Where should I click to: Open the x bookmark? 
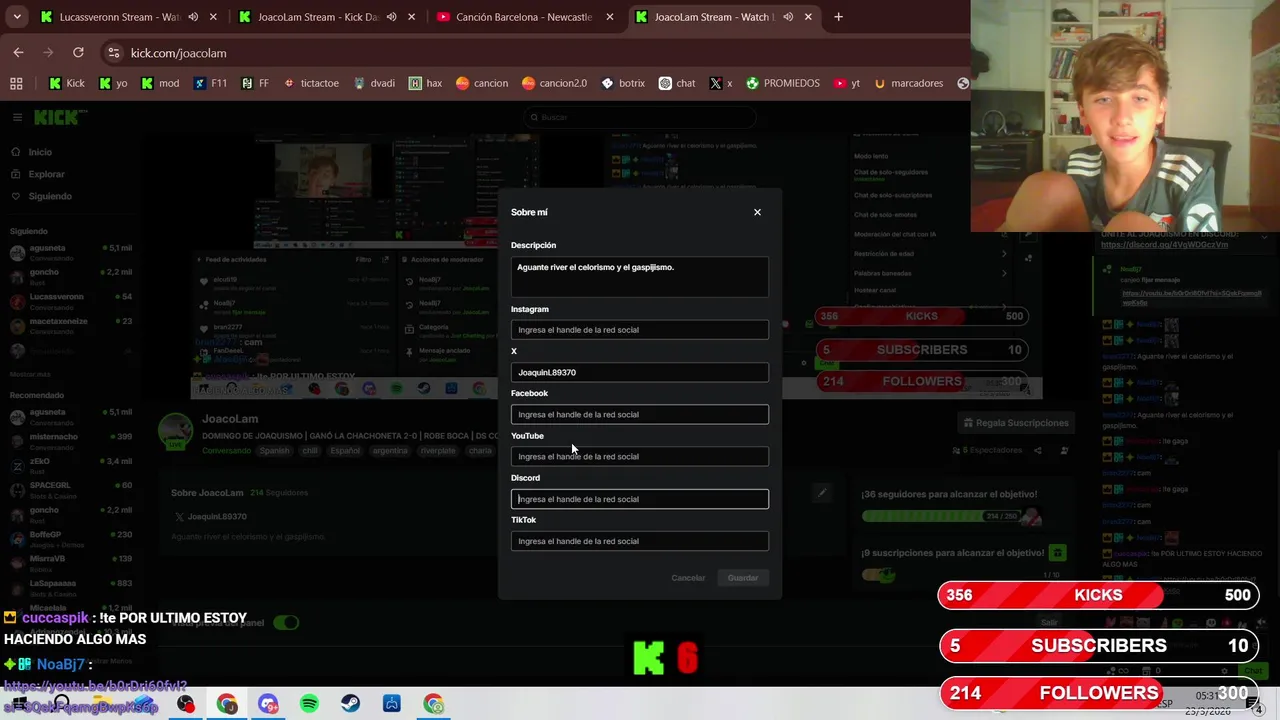(721, 84)
